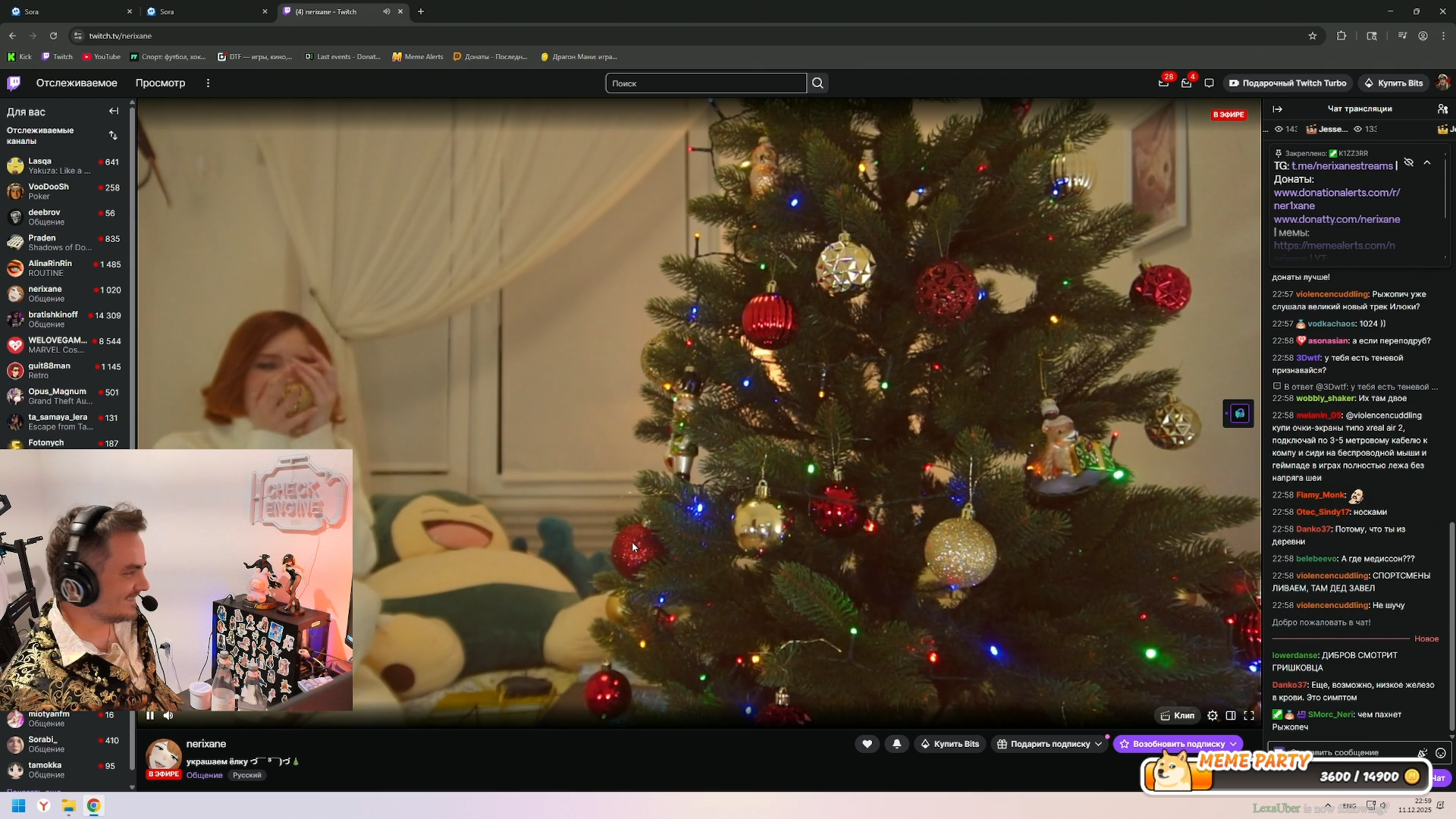Open the chat community users icon
Image resolution: width=1456 pixels, height=819 pixels.
[x=1442, y=109]
